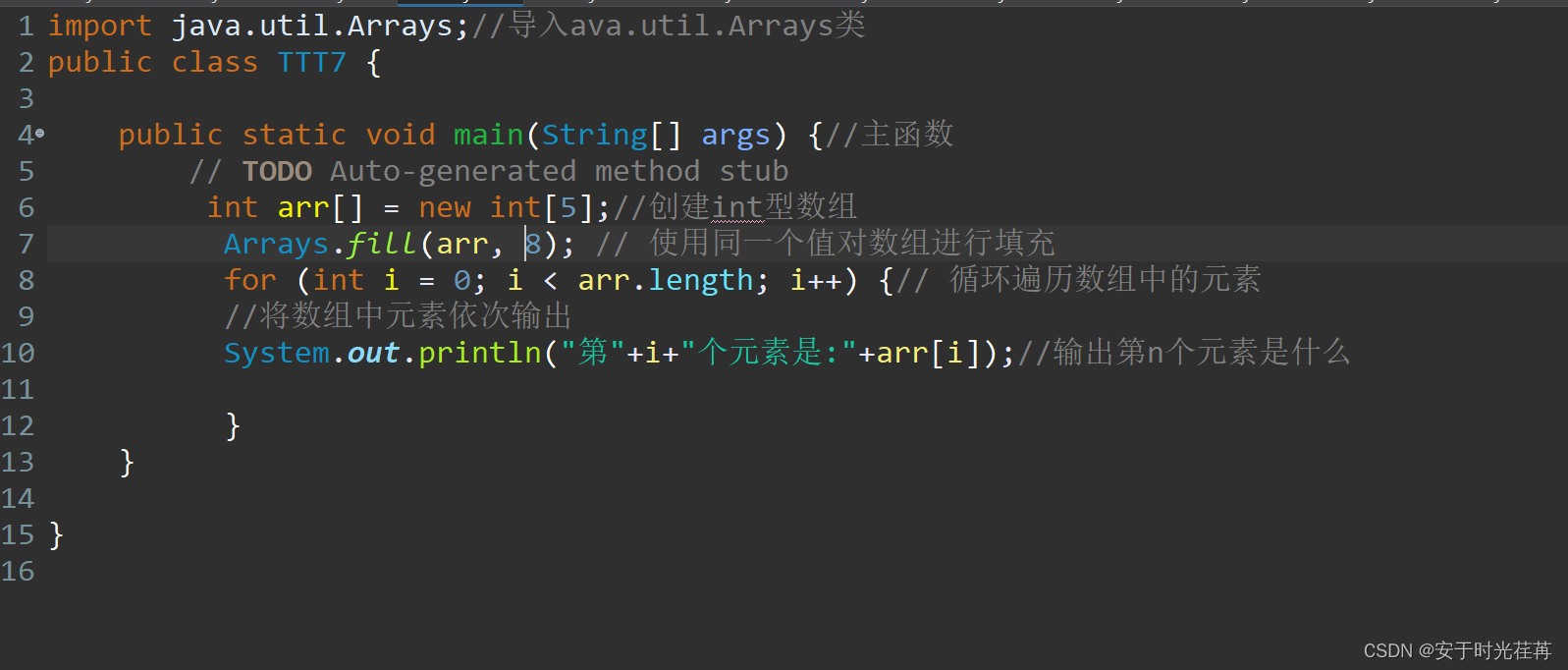
Task: Click the array size '5' in 'int[5]'
Action: [568, 207]
